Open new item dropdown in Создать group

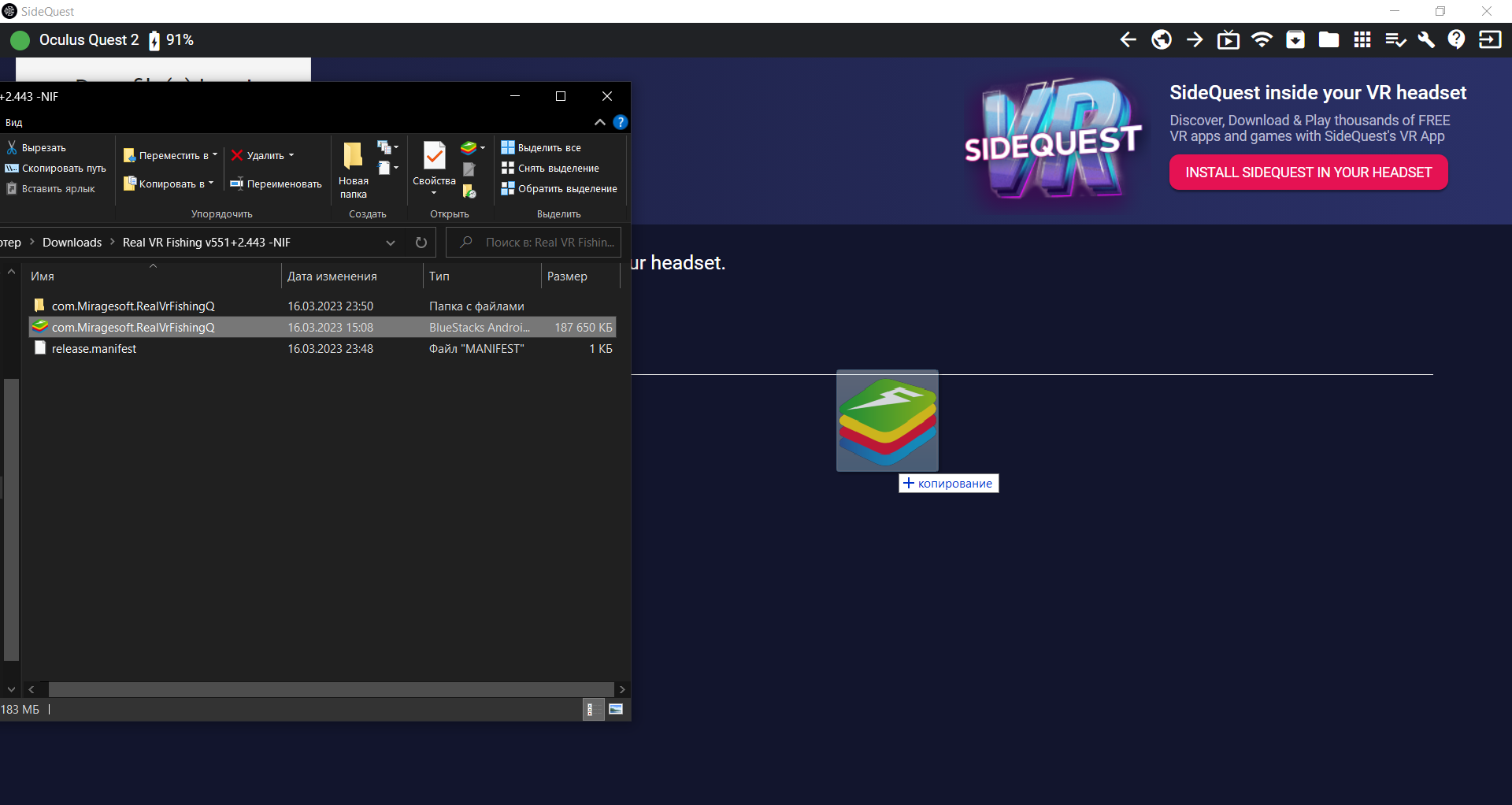click(387, 147)
